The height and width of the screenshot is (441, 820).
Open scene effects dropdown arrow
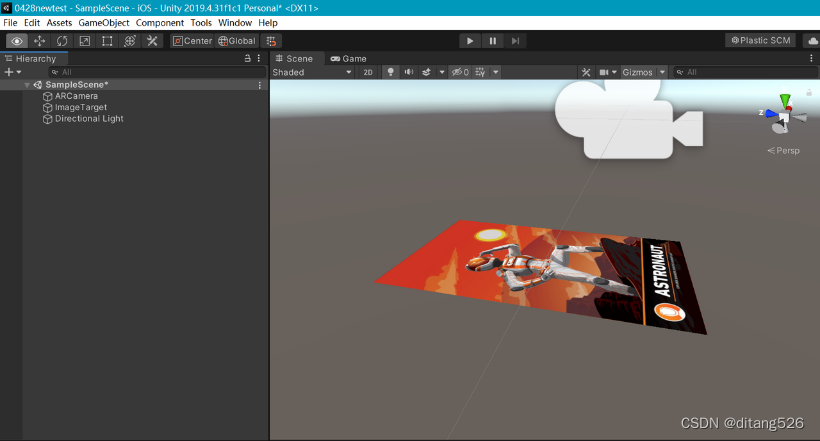pyautogui.click(x=441, y=72)
